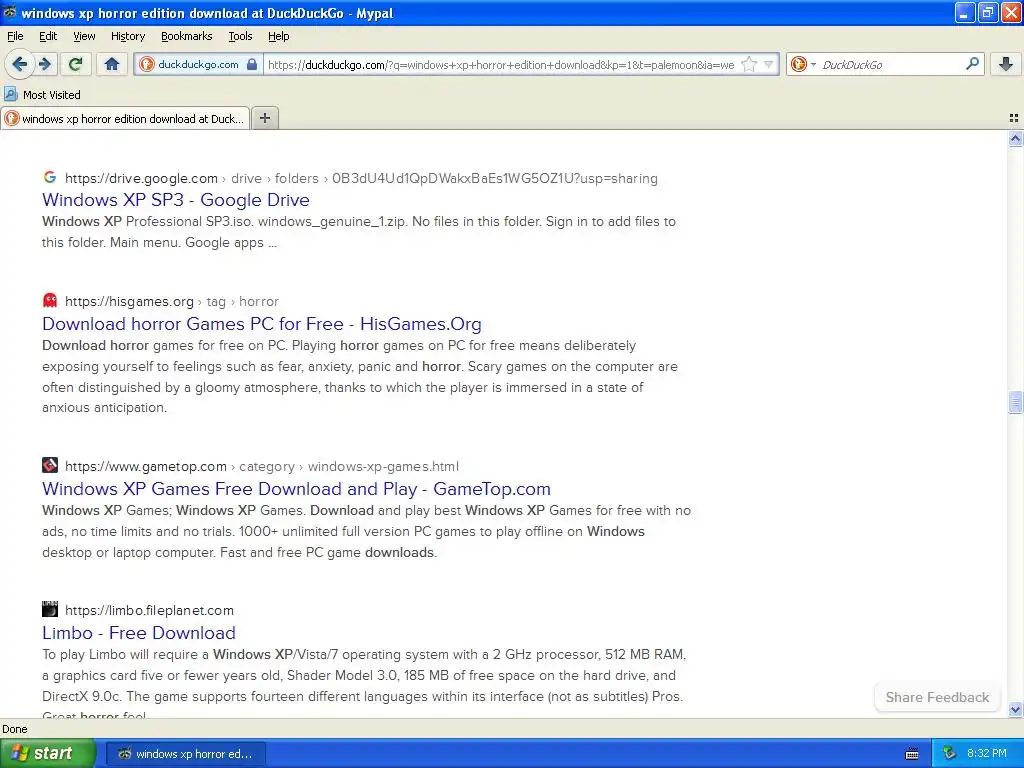1024x768 pixels.
Task: Click the 8:32 PM clock
Action: pos(987,754)
